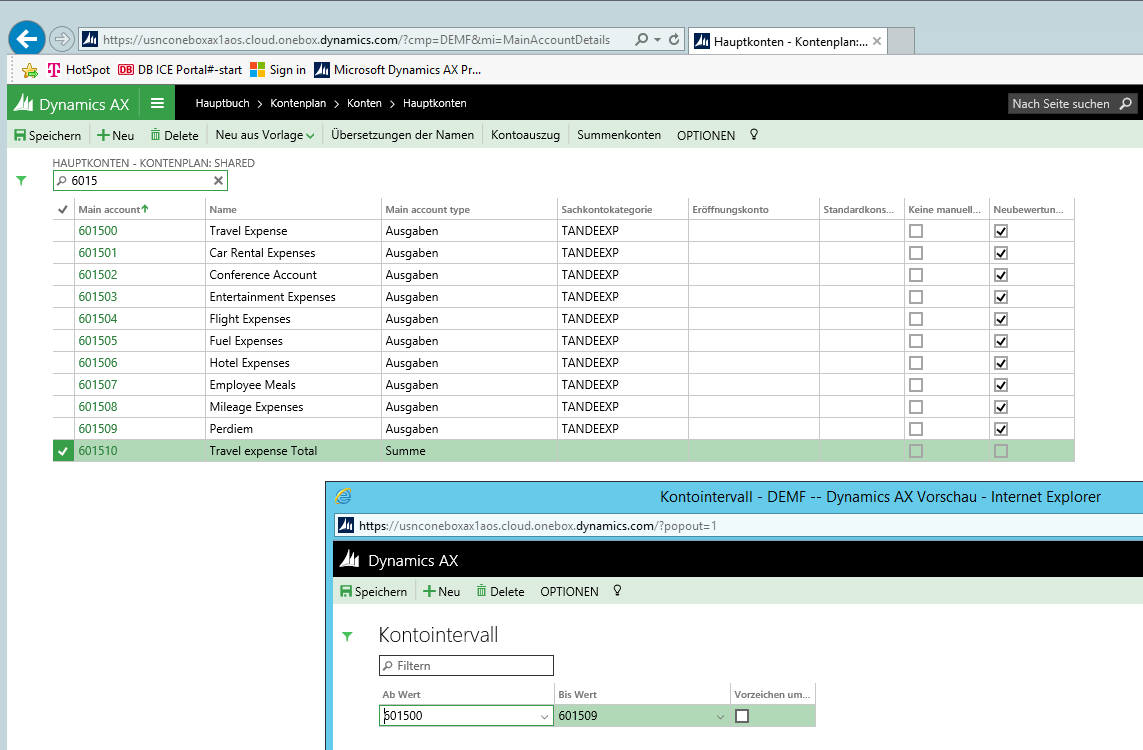
Task: Toggle Neubewertung checkbox for account 601500
Action: pos(1001,231)
